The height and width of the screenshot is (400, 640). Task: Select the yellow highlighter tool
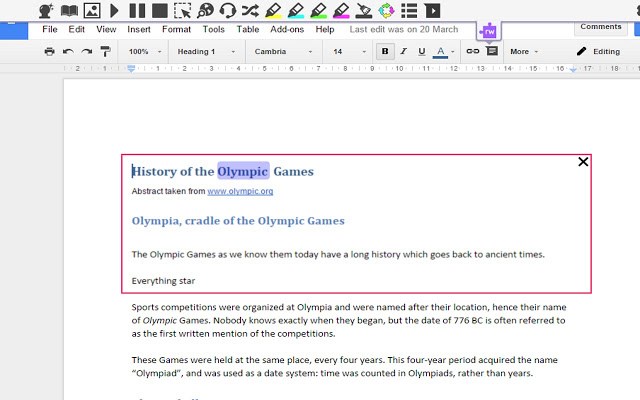pyautogui.click(x=273, y=11)
